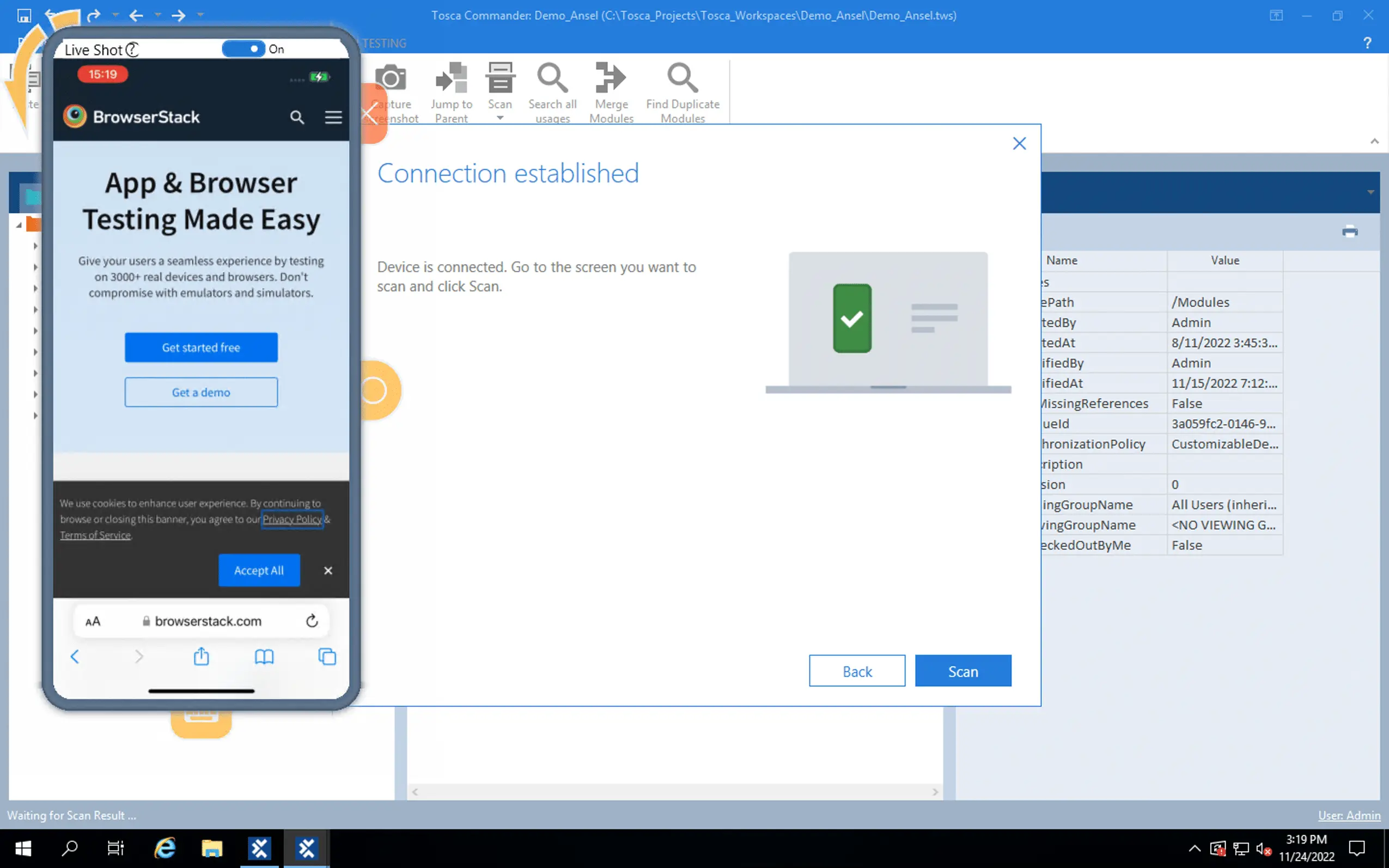Click Find Duplicate Modules icon

tap(682, 77)
